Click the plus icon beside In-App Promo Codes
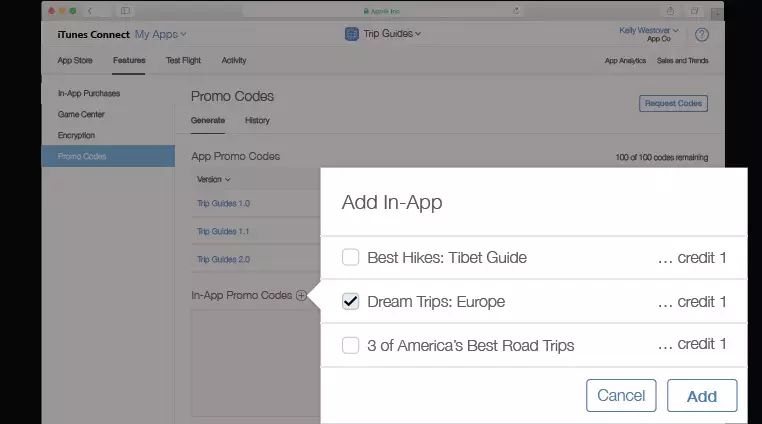 tap(301, 295)
